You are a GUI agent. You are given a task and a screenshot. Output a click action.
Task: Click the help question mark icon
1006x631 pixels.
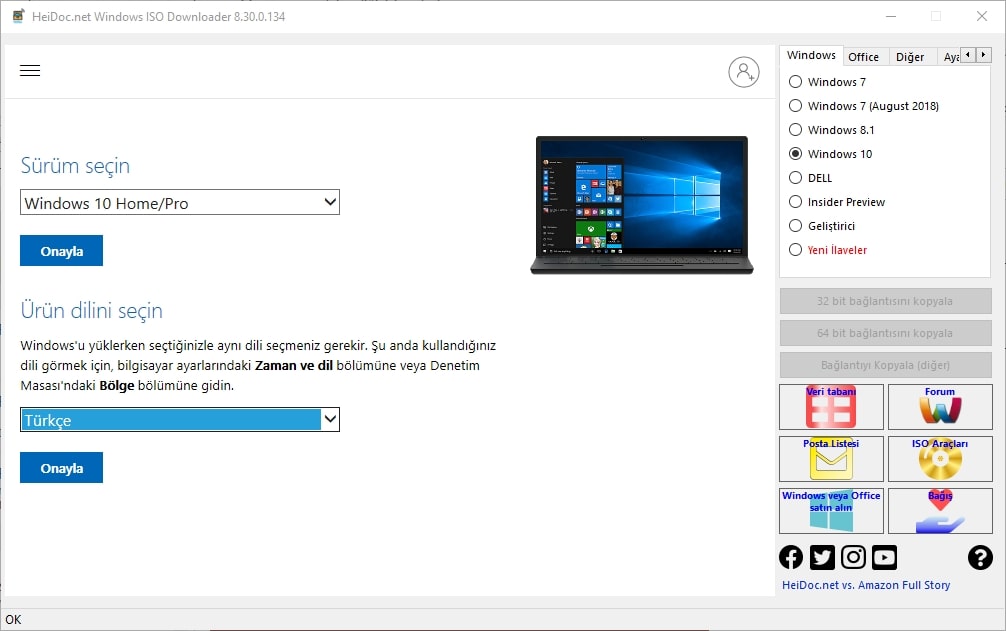pos(978,557)
